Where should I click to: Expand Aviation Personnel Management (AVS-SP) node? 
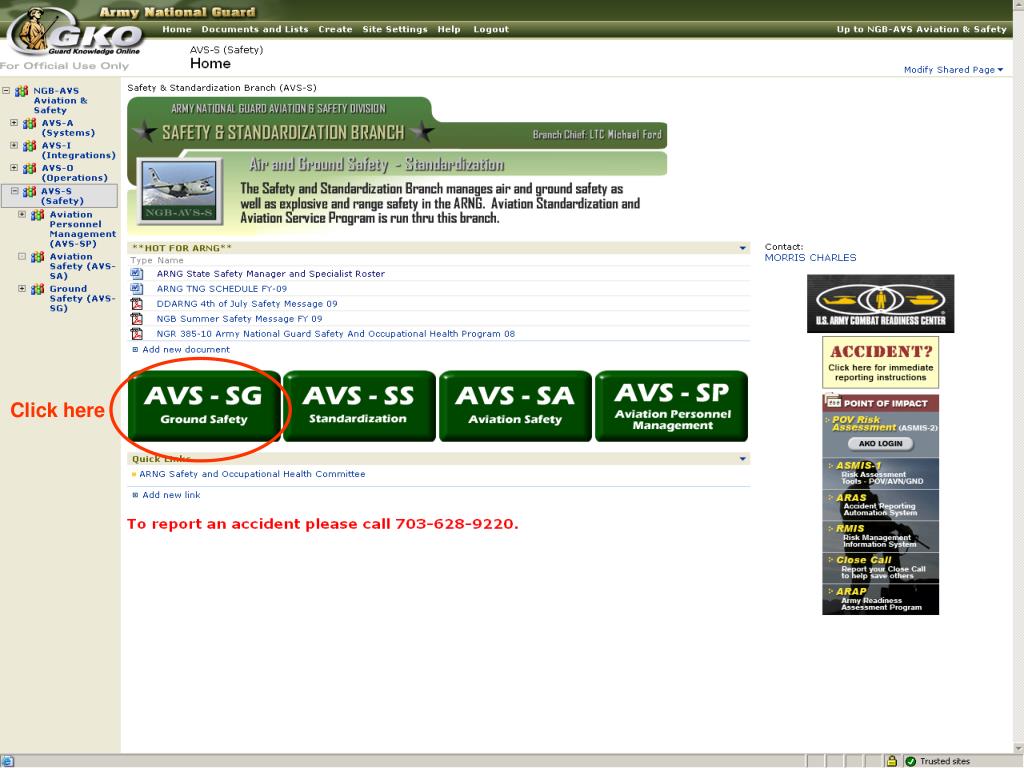22,214
